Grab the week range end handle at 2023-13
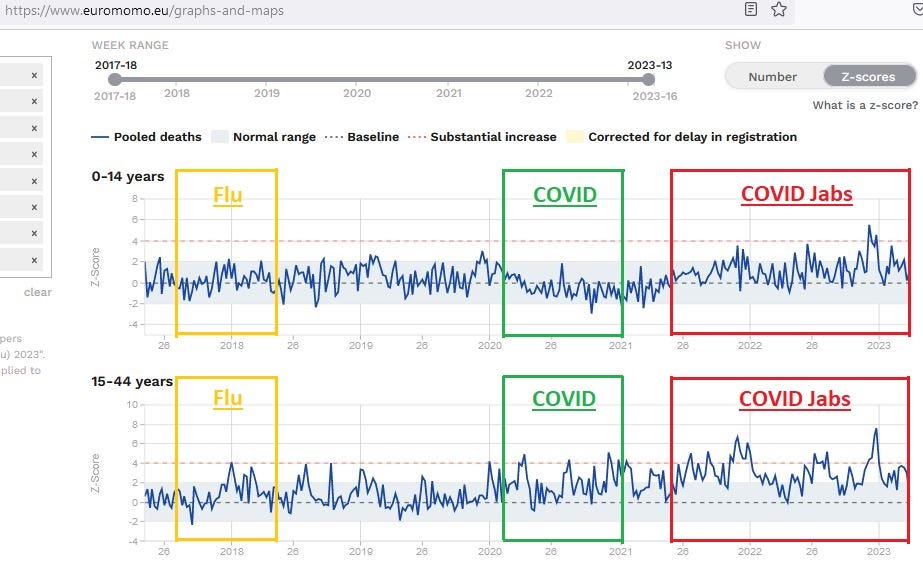Viewport: 923px width, 580px height. point(649,79)
